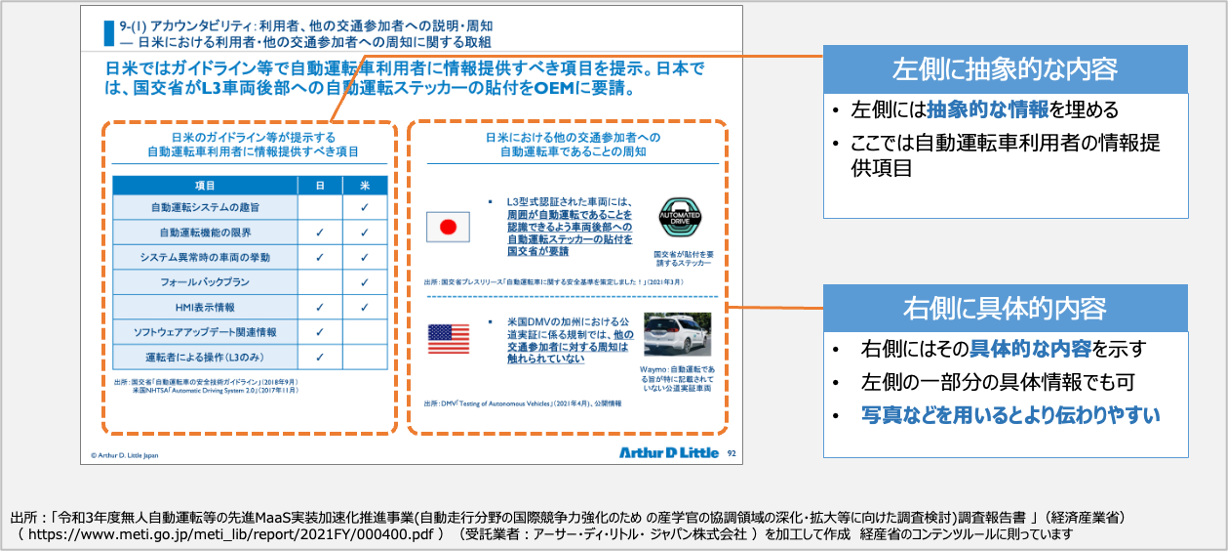Click the 米国DMVの加州における description text
The image size is (1228, 552).
(x=570, y=341)
